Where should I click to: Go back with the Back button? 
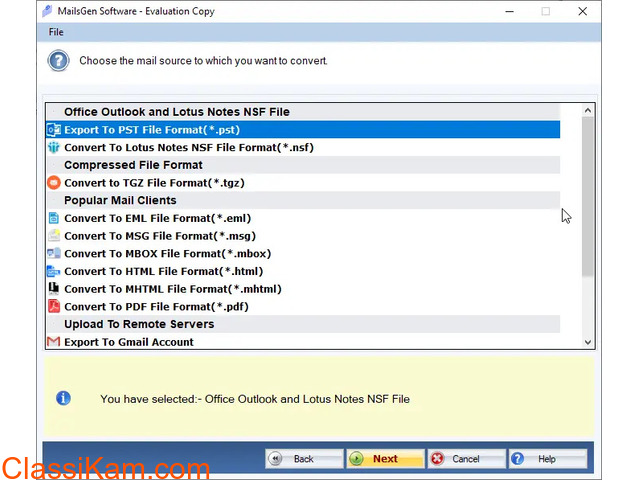click(x=304, y=459)
